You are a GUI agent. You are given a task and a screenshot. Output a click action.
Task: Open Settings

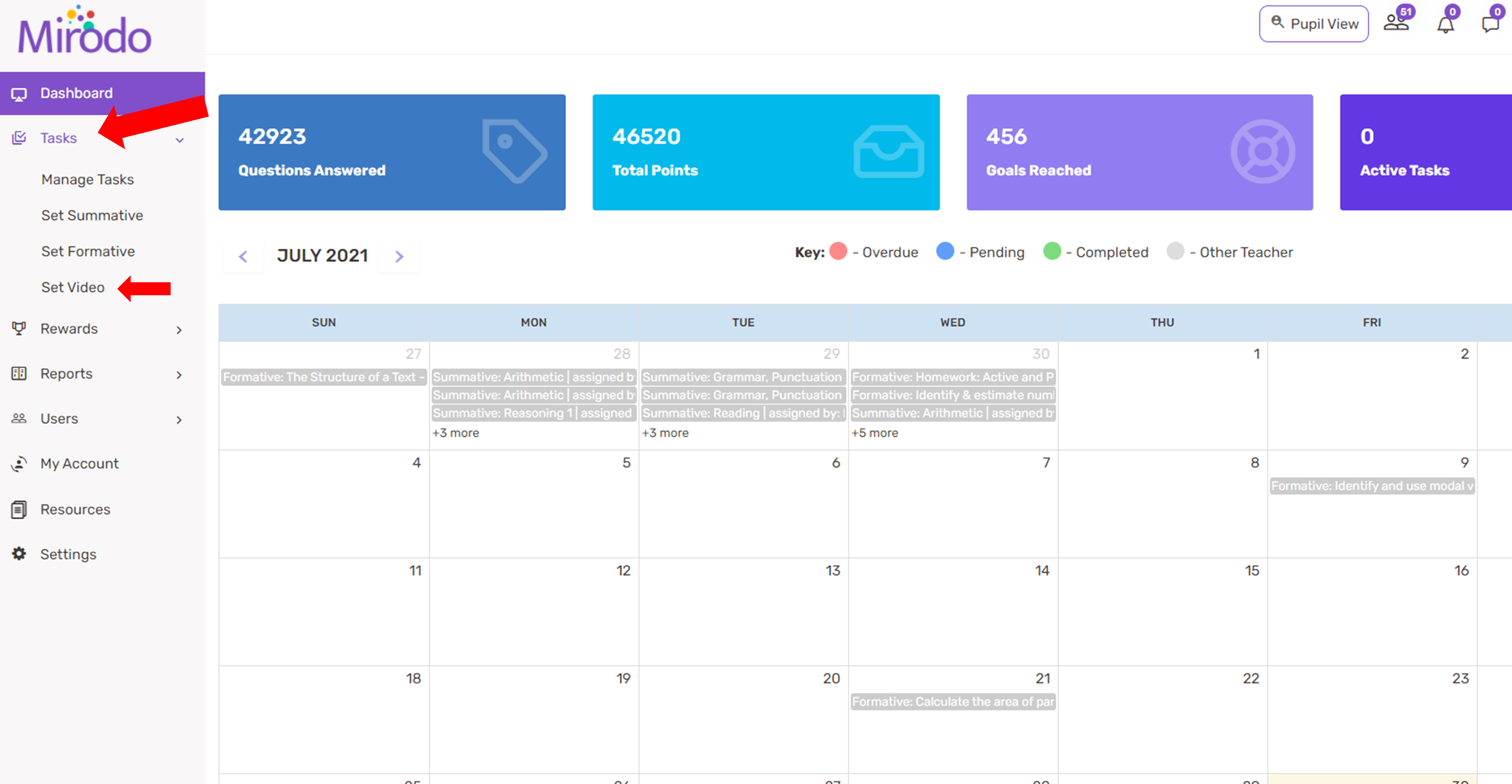coord(68,554)
